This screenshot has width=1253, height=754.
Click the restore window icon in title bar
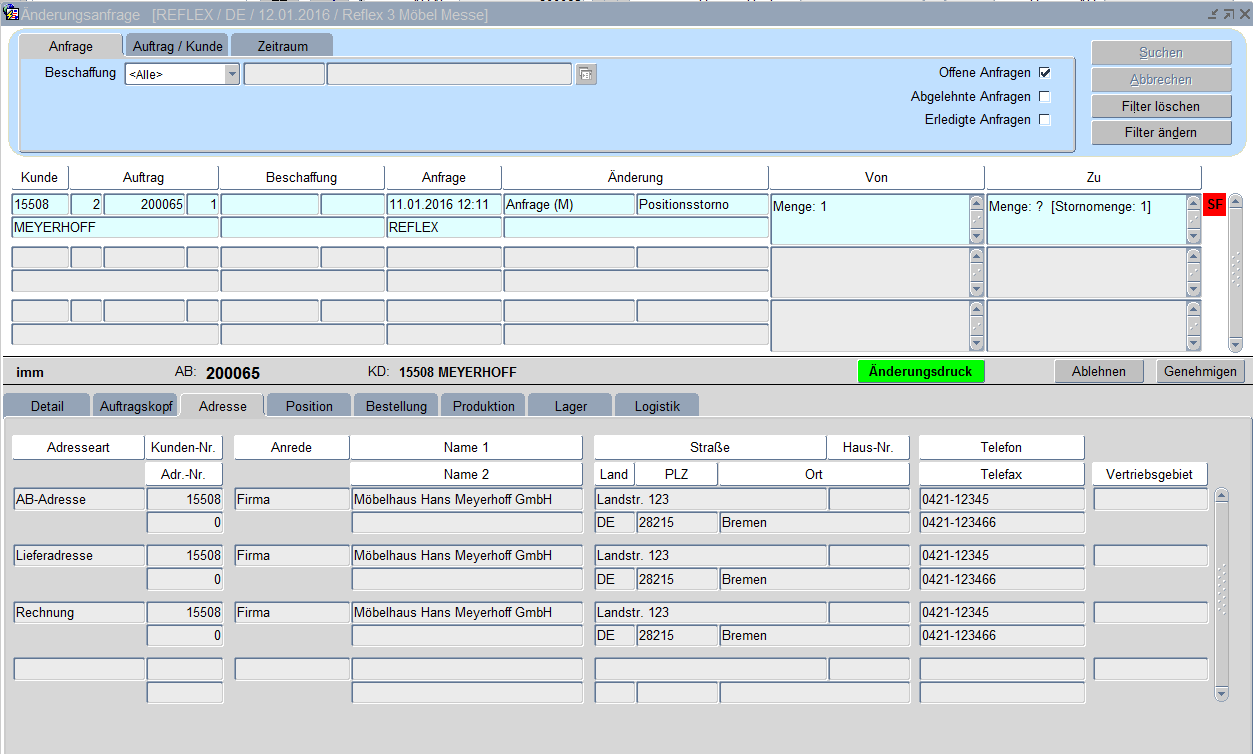tap(1227, 14)
